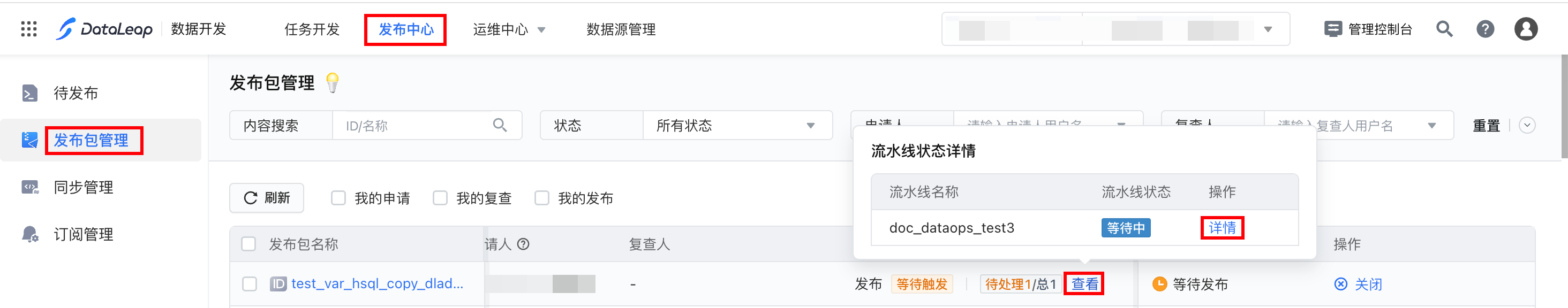Viewport: 1568px width, 308px height.
Task: Open 详情 link for doc_dataops_test3
Action: coord(1222,228)
